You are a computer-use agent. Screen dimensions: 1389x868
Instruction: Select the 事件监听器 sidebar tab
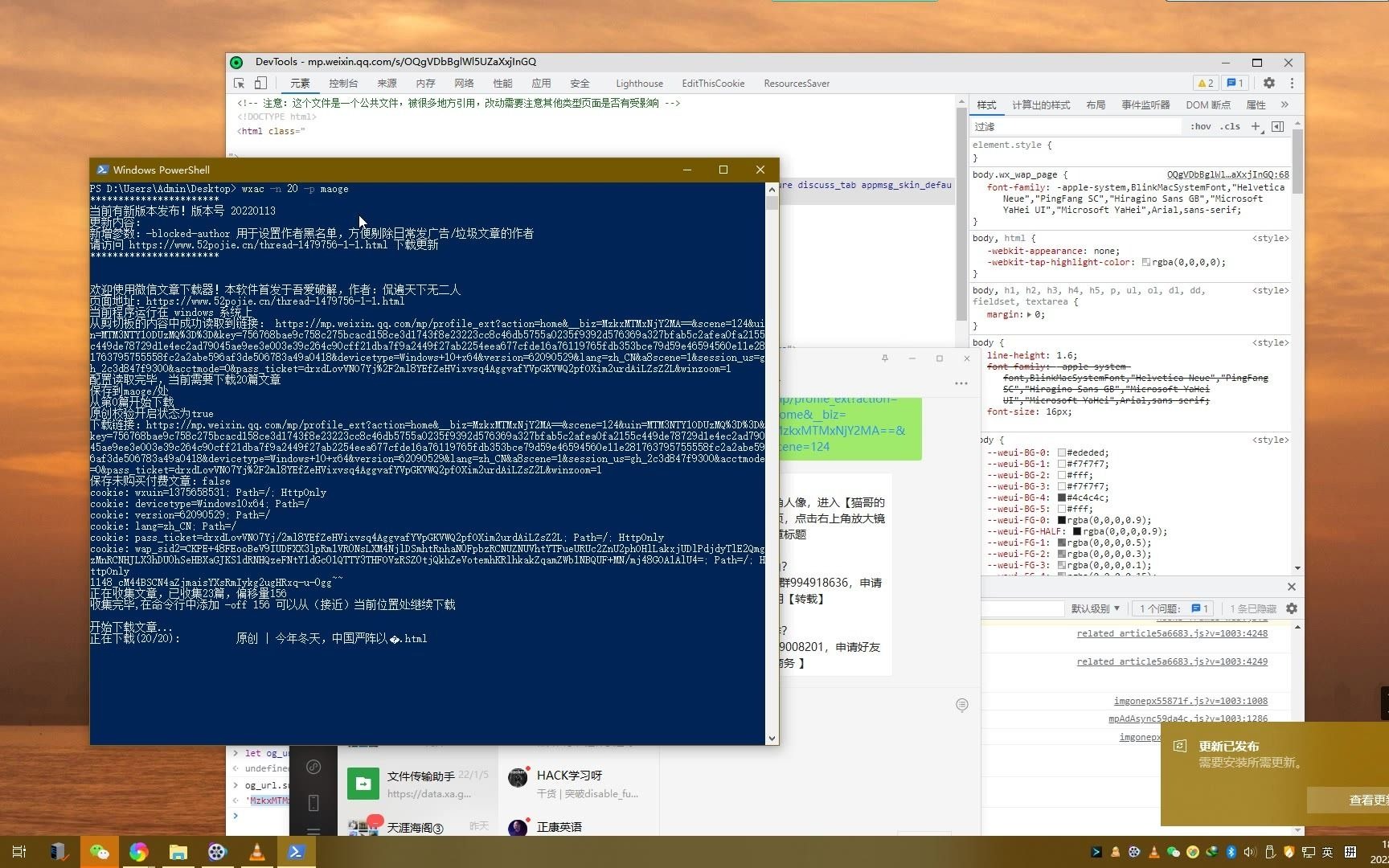tap(1145, 105)
